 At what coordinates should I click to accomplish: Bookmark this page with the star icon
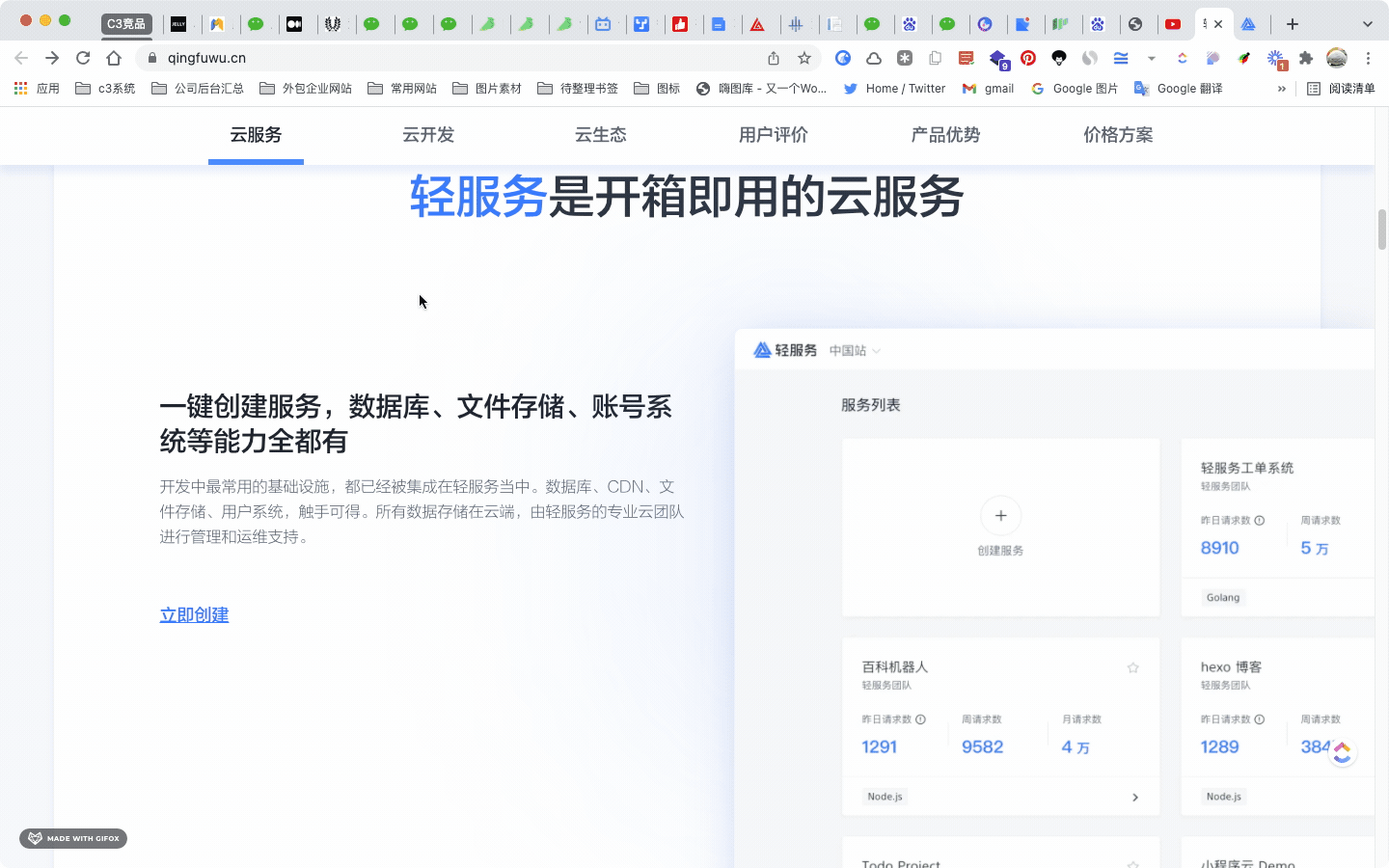(x=804, y=58)
